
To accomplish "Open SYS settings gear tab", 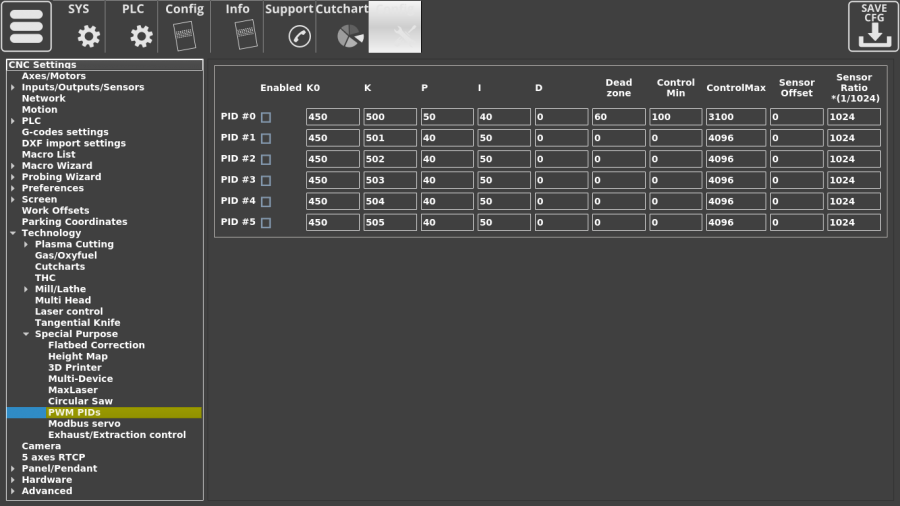I will [79, 26].
